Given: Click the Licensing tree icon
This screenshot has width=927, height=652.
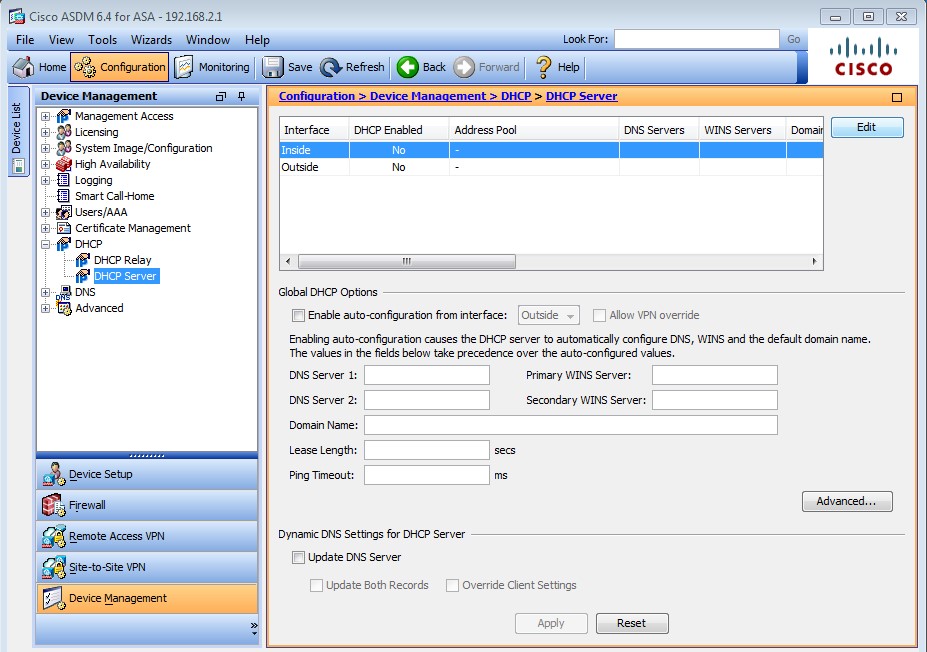Looking at the screenshot, I should click(x=63, y=132).
